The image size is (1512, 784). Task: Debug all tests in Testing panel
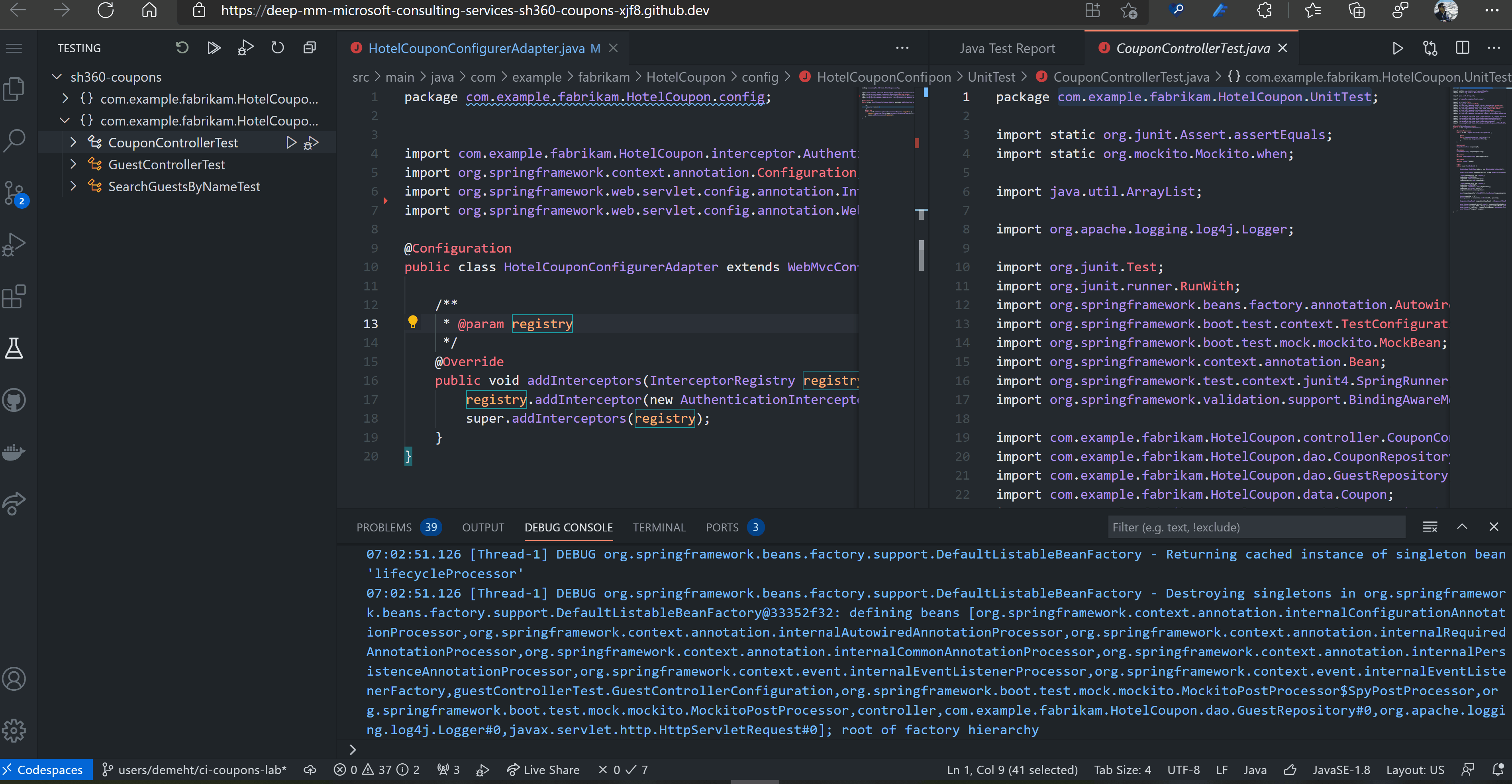pyautogui.click(x=245, y=48)
